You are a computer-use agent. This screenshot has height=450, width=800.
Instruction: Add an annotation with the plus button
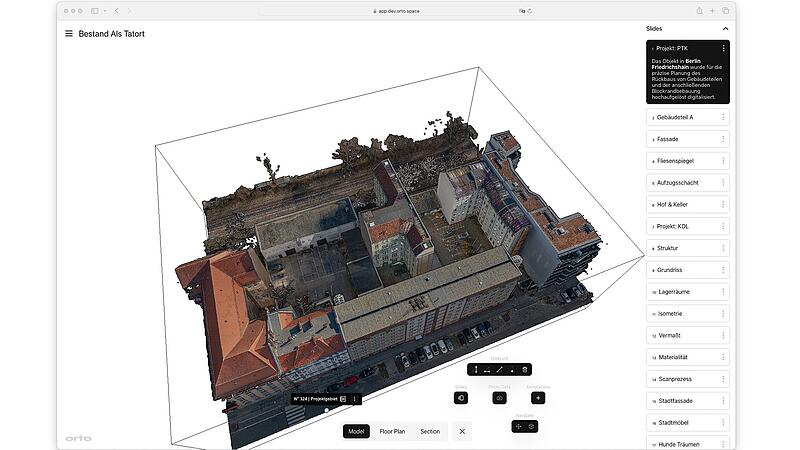tap(538, 398)
